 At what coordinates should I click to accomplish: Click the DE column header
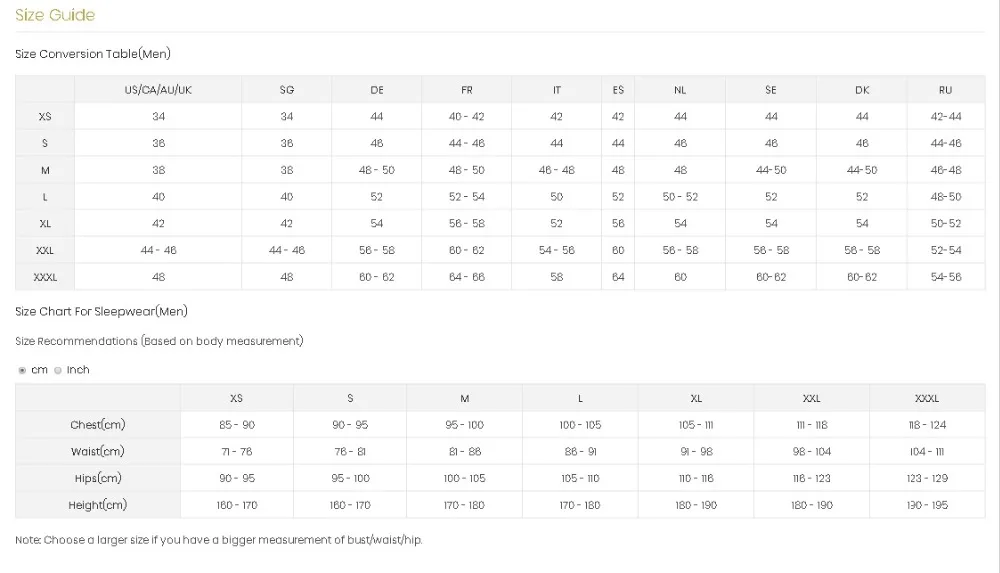(377, 90)
